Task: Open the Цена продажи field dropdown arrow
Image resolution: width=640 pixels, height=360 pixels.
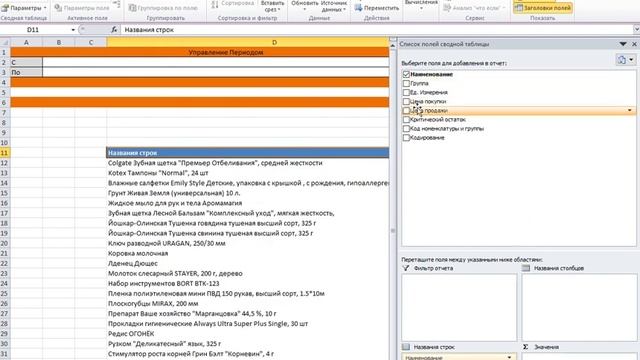Action: 630,110
